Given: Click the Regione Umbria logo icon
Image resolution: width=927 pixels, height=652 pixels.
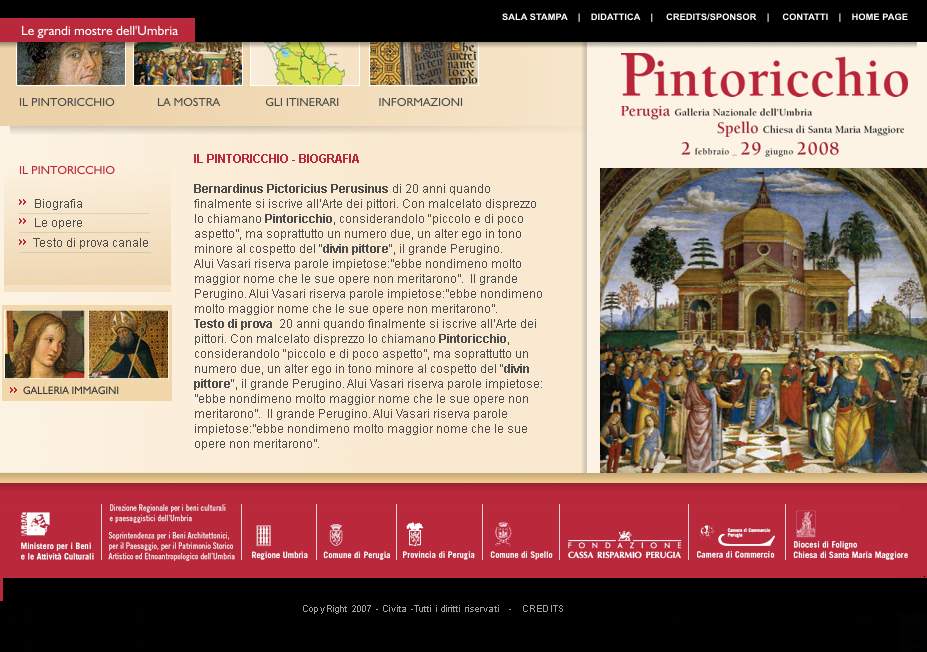Looking at the screenshot, I should [264, 536].
